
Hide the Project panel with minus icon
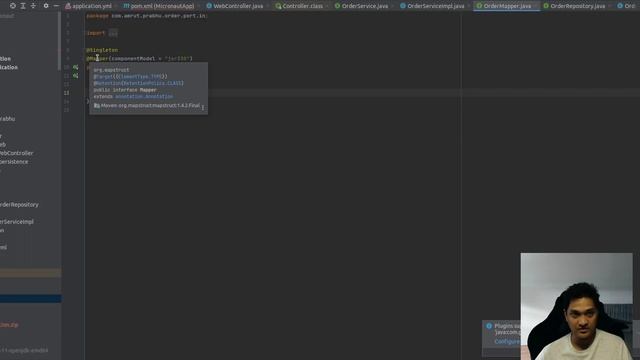tap(56, 6)
